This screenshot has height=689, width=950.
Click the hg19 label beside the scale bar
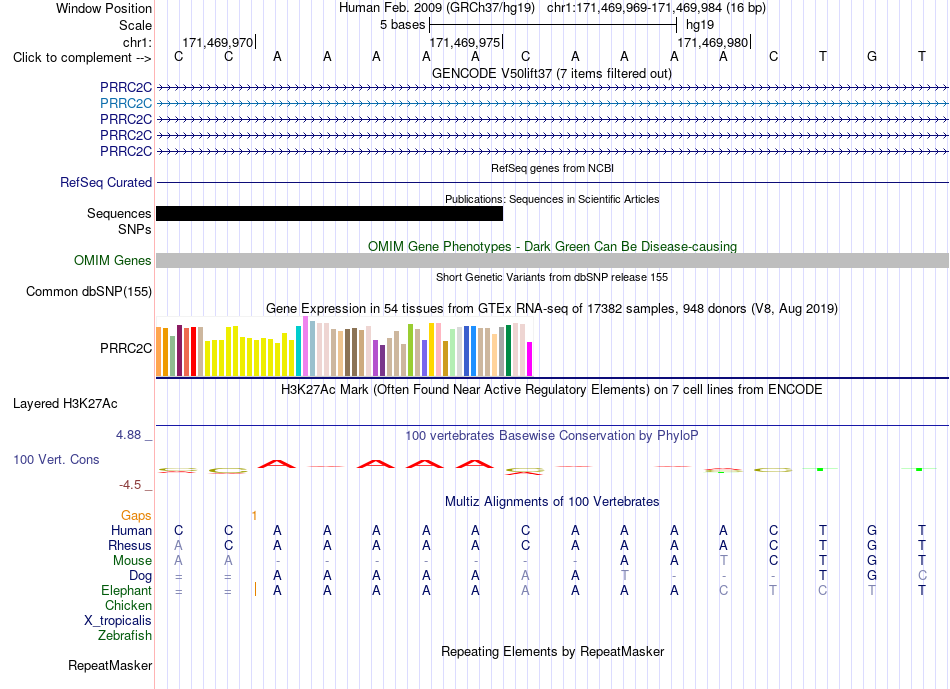click(700, 25)
